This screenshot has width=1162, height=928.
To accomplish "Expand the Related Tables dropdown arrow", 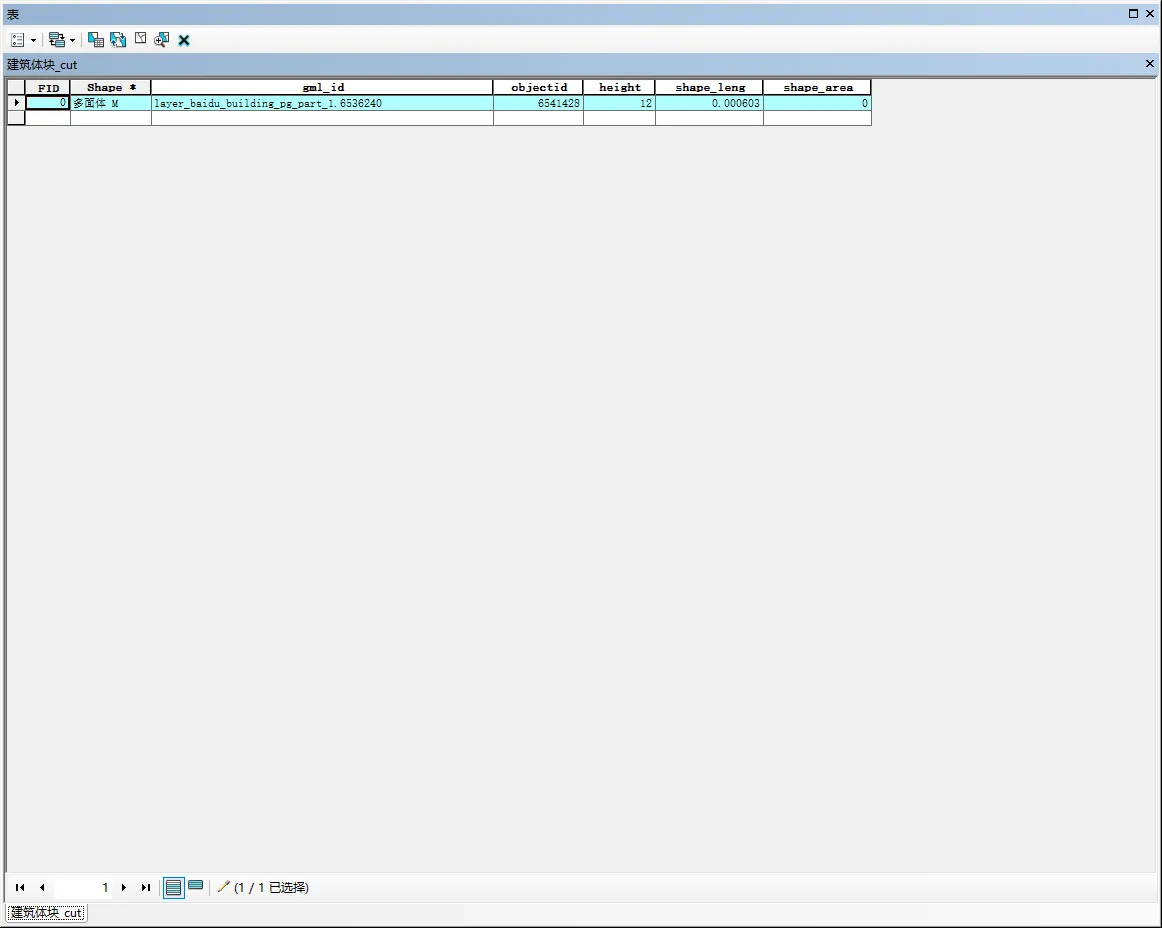I will point(72,40).
